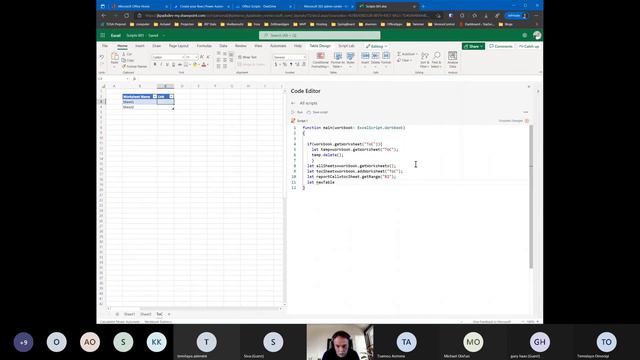Switch to the Insert ribbon tab

tap(140, 46)
